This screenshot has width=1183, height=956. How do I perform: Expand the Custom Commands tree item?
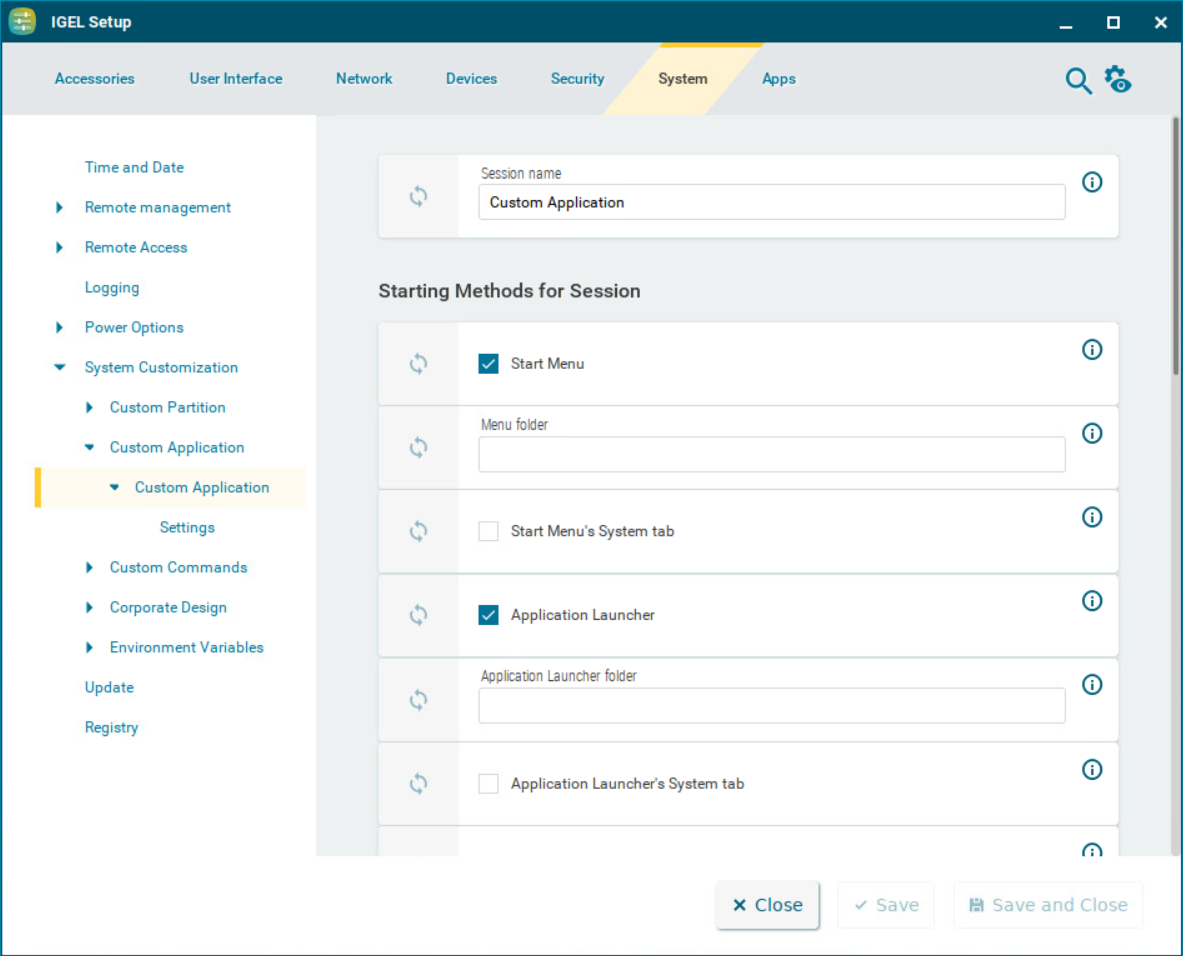pyautogui.click(x=88, y=567)
